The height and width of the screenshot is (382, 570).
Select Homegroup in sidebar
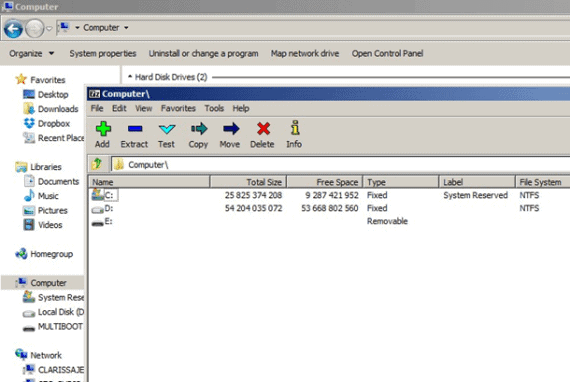click(x=44, y=254)
